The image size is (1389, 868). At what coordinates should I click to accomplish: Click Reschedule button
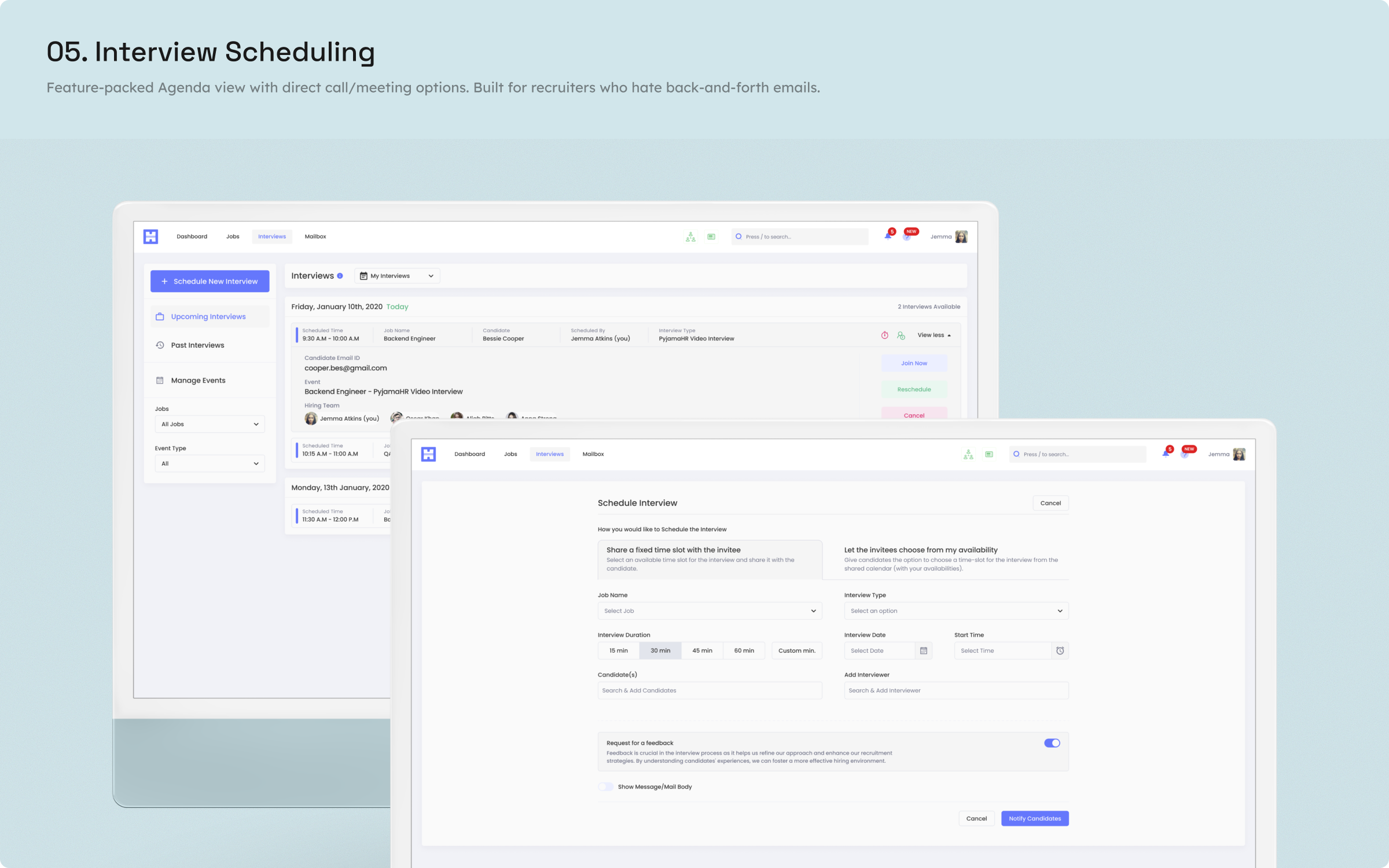click(x=914, y=389)
